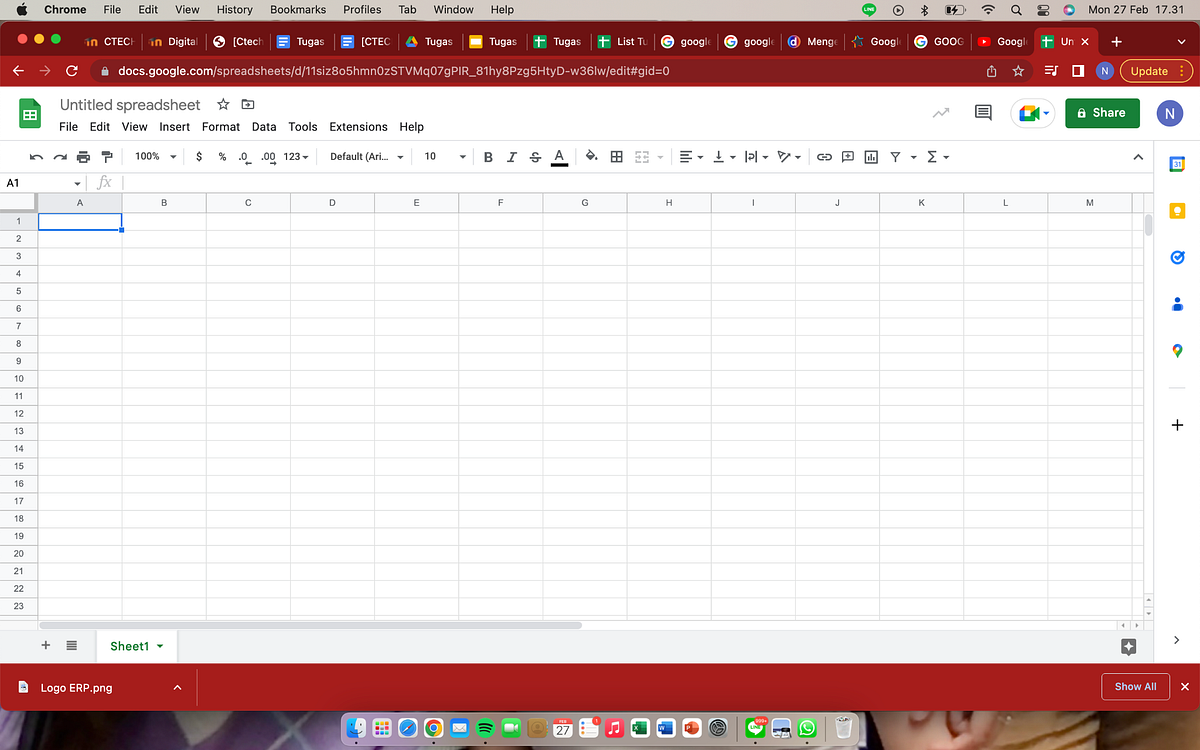Format selection as currency
This screenshot has width=1200, height=750.
[198, 157]
